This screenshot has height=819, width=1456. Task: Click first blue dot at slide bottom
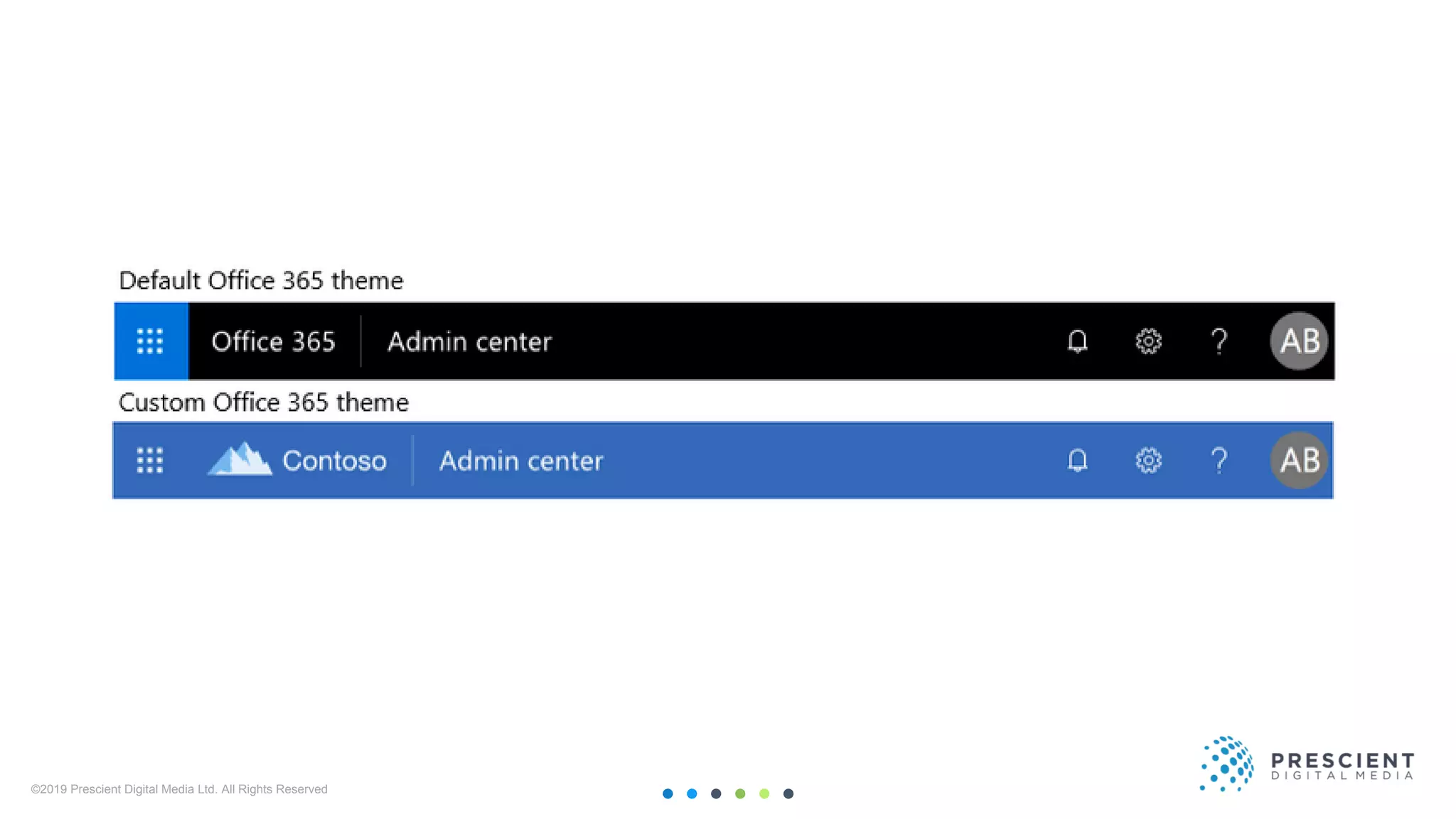pyautogui.click(x=668, y=793)
